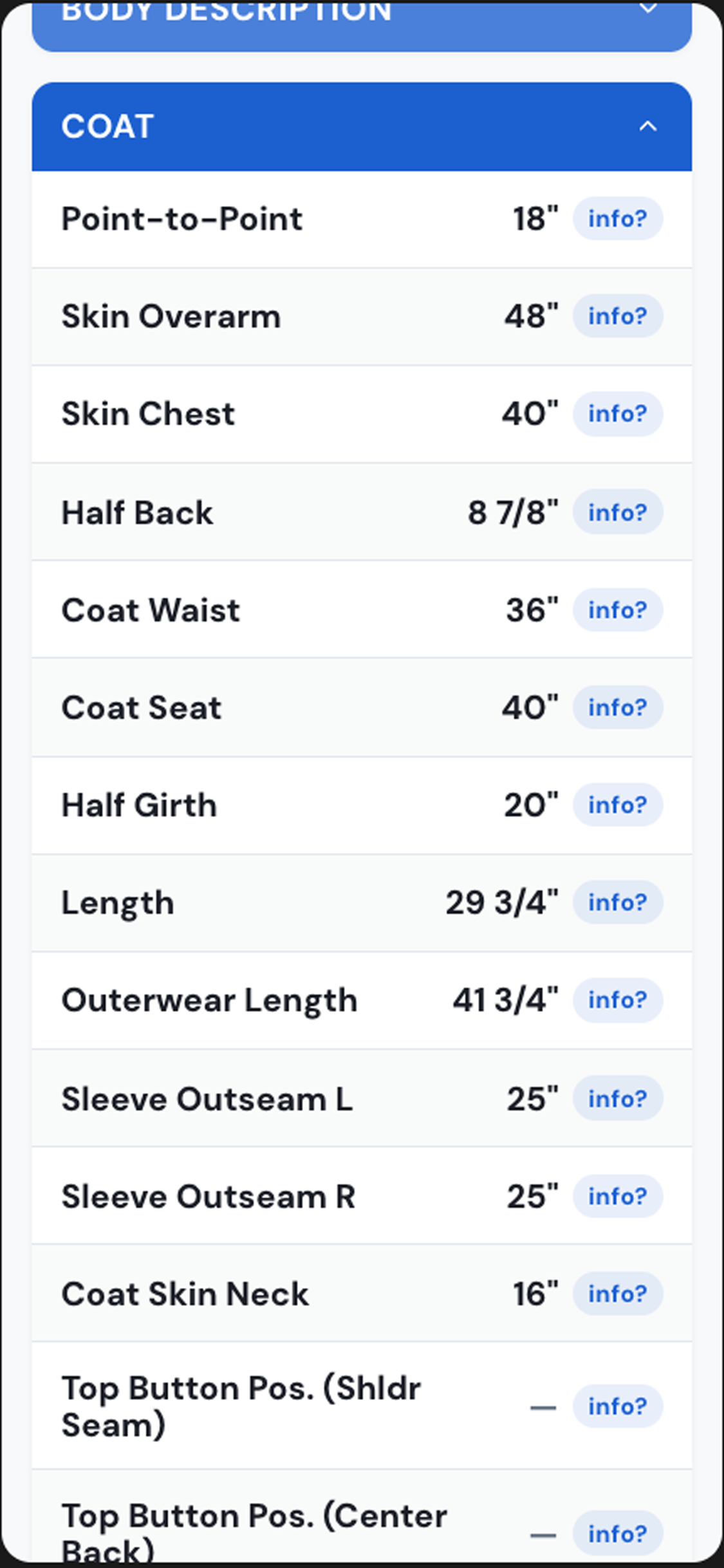Screen dimensions: 724x1568
Task: Show info for Coat Seat
Action: coord(618,707)
